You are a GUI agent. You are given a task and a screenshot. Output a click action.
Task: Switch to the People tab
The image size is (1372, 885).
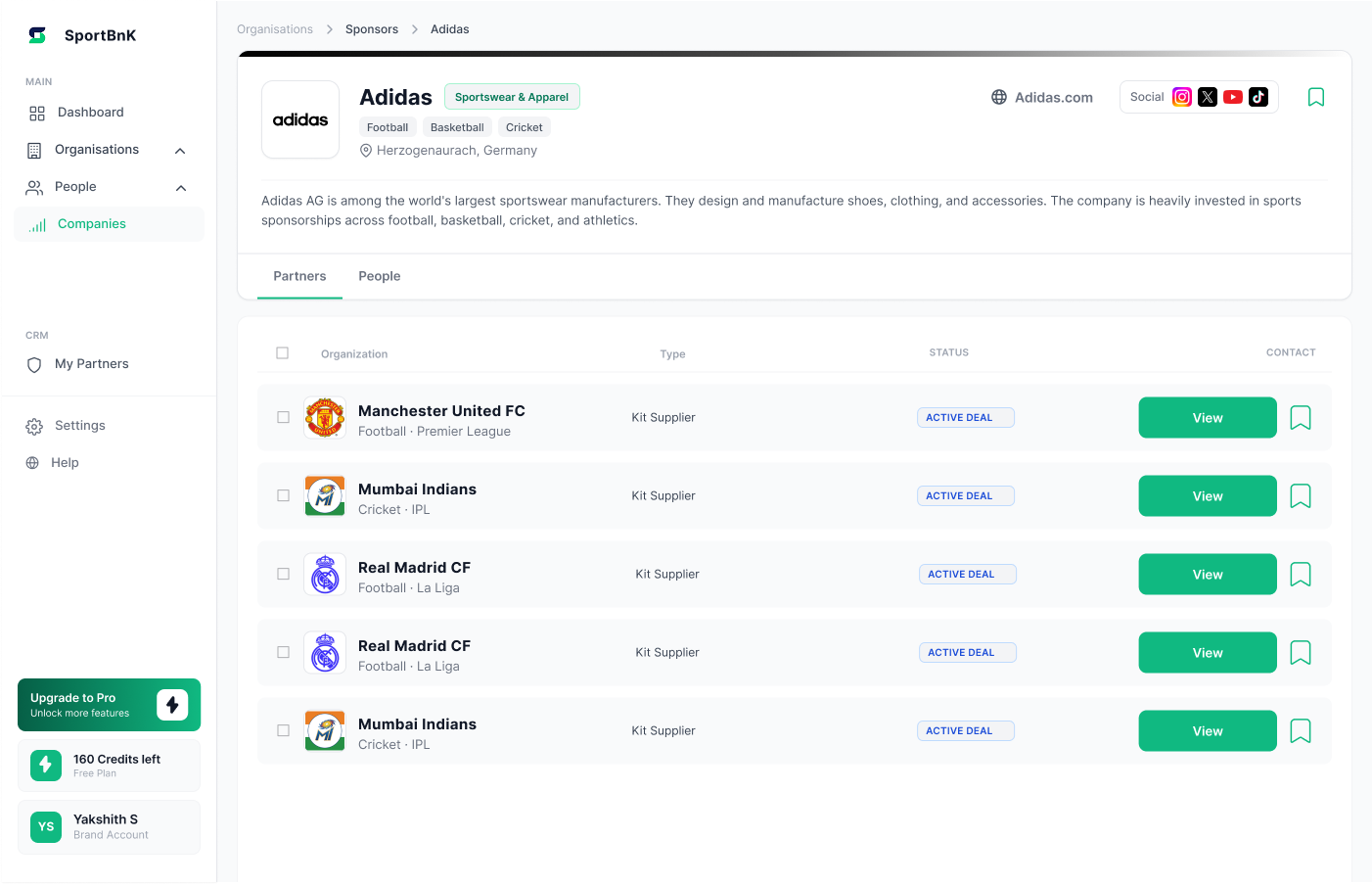coord(380,276)
